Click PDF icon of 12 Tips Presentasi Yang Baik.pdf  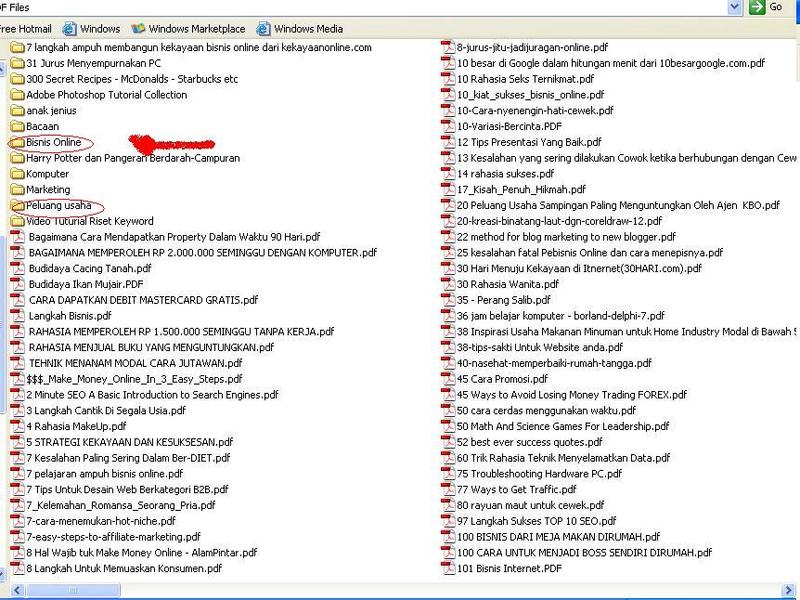[448, 142]
